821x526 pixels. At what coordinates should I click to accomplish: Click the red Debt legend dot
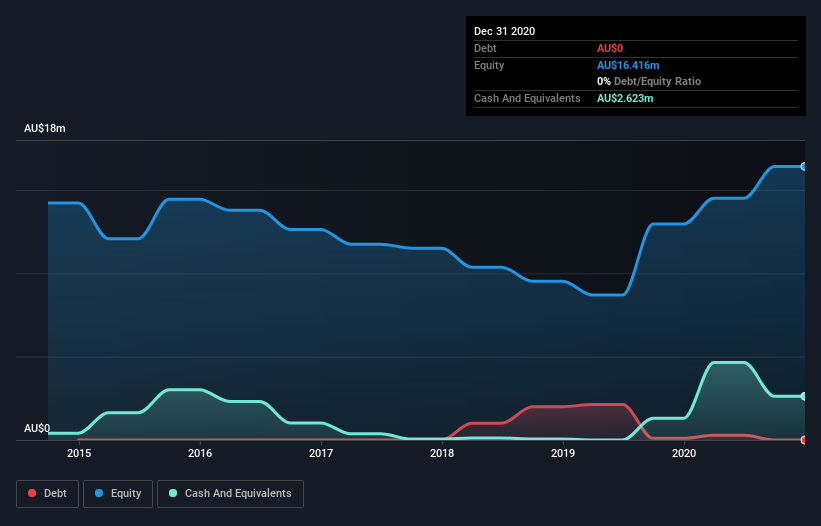(32, 493)
